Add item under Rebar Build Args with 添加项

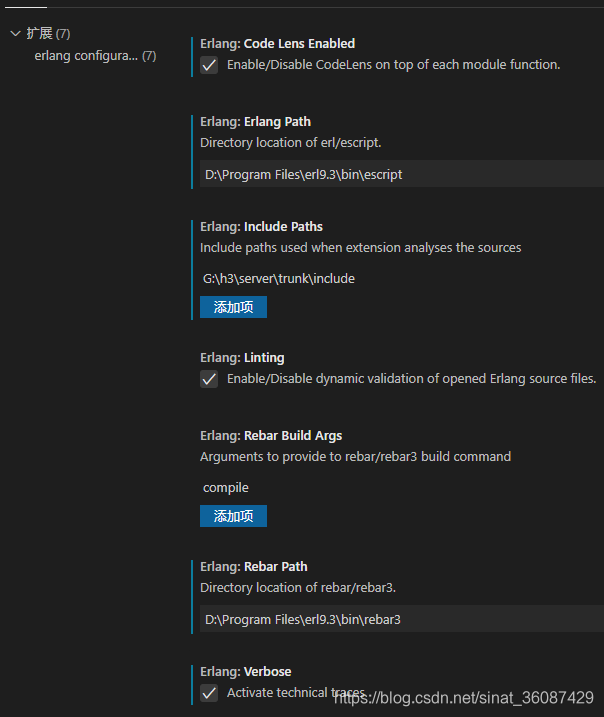tap(233, 516)
